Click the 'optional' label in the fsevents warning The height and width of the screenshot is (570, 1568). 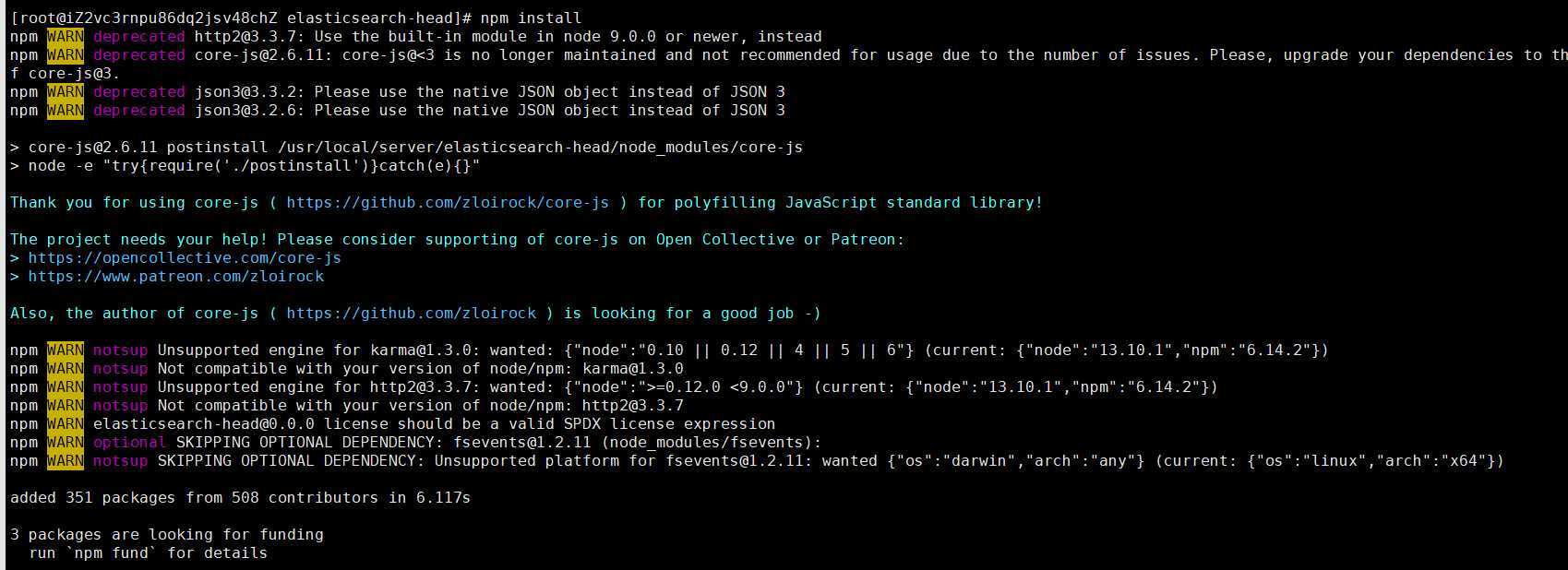pyautogui.click(x=129, y=442)
